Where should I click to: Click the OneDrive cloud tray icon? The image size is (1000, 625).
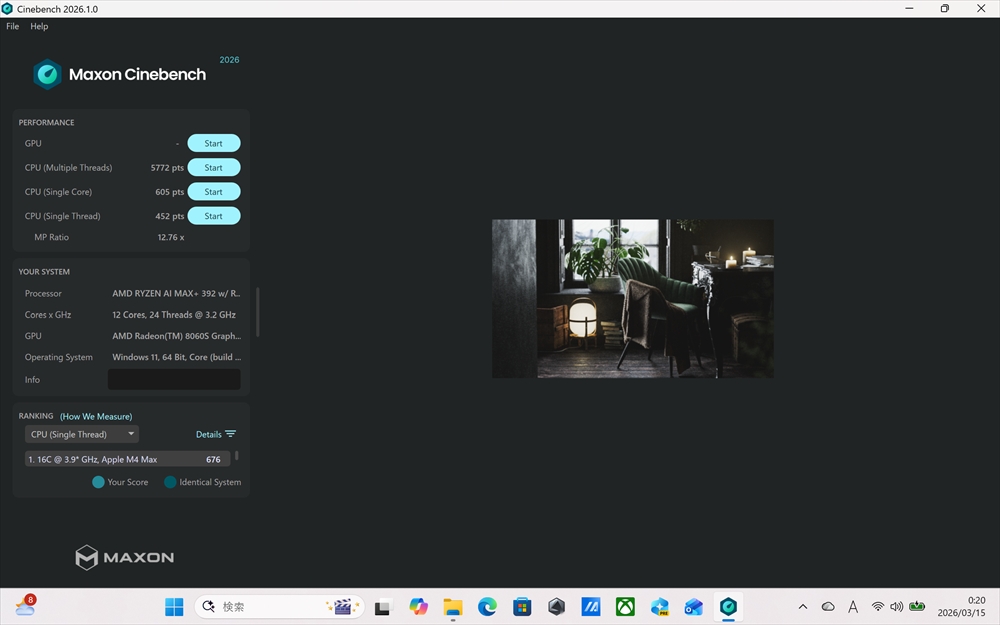coord(828,607)
